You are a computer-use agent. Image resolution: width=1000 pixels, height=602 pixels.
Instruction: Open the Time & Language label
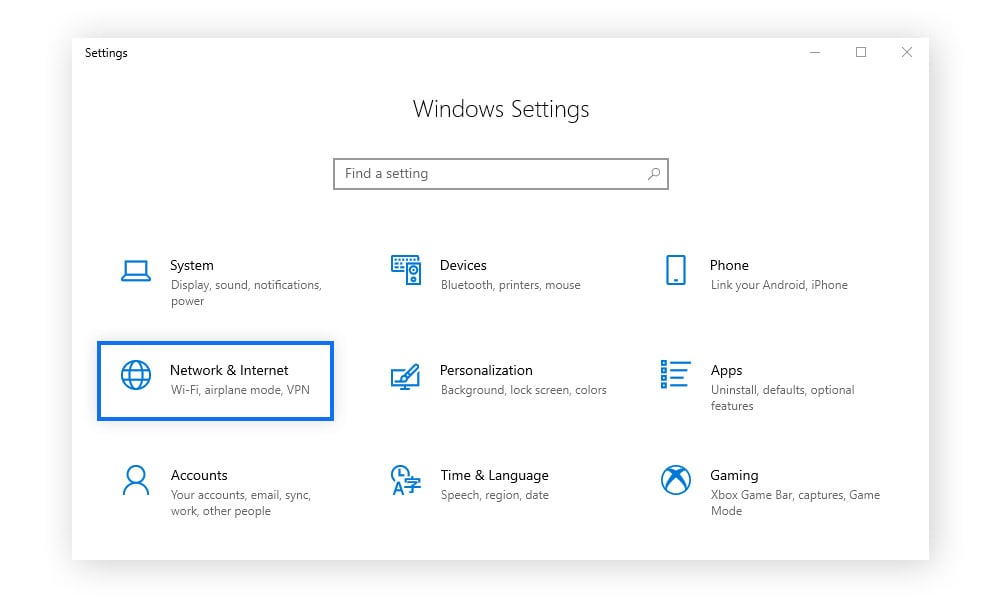(494, 476)
